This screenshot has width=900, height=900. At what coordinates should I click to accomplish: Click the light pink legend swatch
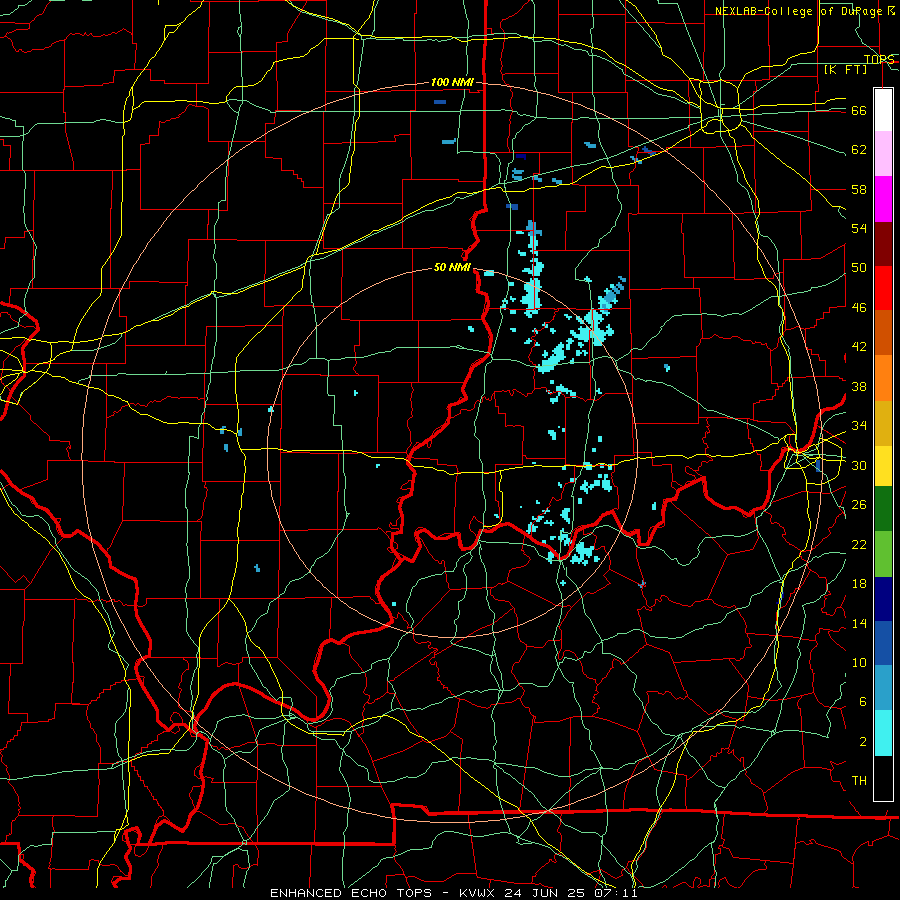(x=883, y=153)
